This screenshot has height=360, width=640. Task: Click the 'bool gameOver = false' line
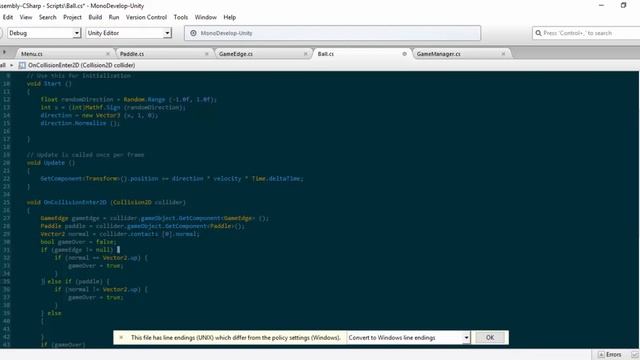coord(78,242)
